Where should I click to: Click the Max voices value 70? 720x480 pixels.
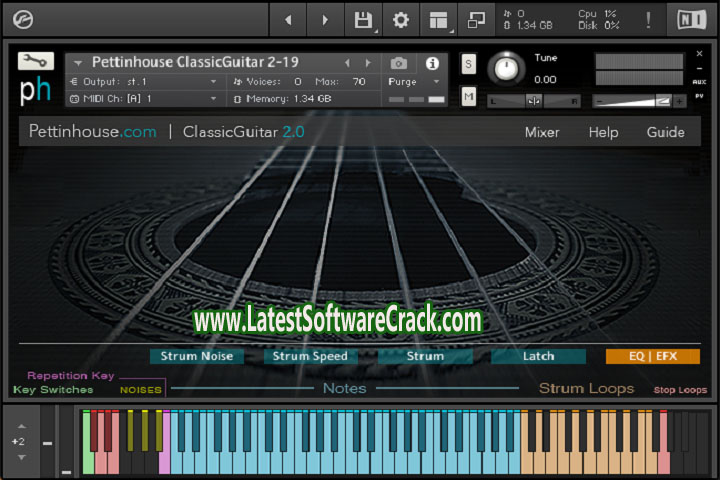pos(359,82)
